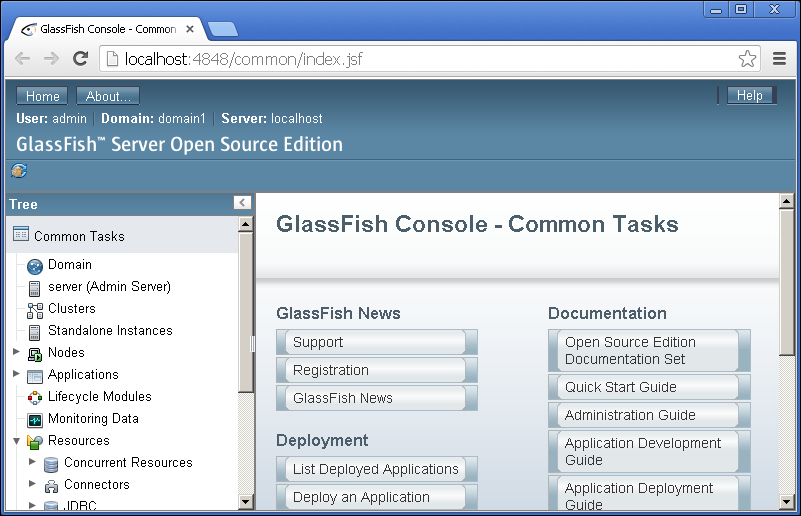Click tree panel scrollbar down arrow
The height and width of the screenshot is (516, 801).
[x=246, y=502]
